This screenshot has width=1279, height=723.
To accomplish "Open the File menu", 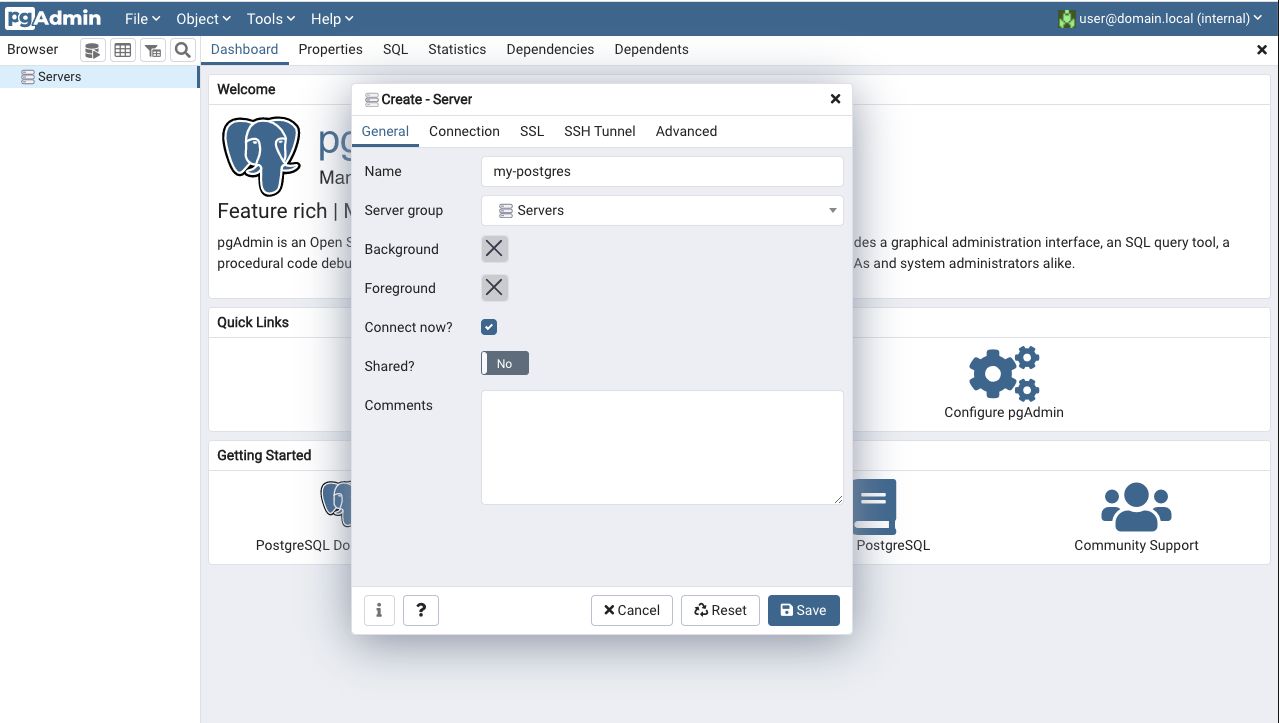I will pos(143,18).
